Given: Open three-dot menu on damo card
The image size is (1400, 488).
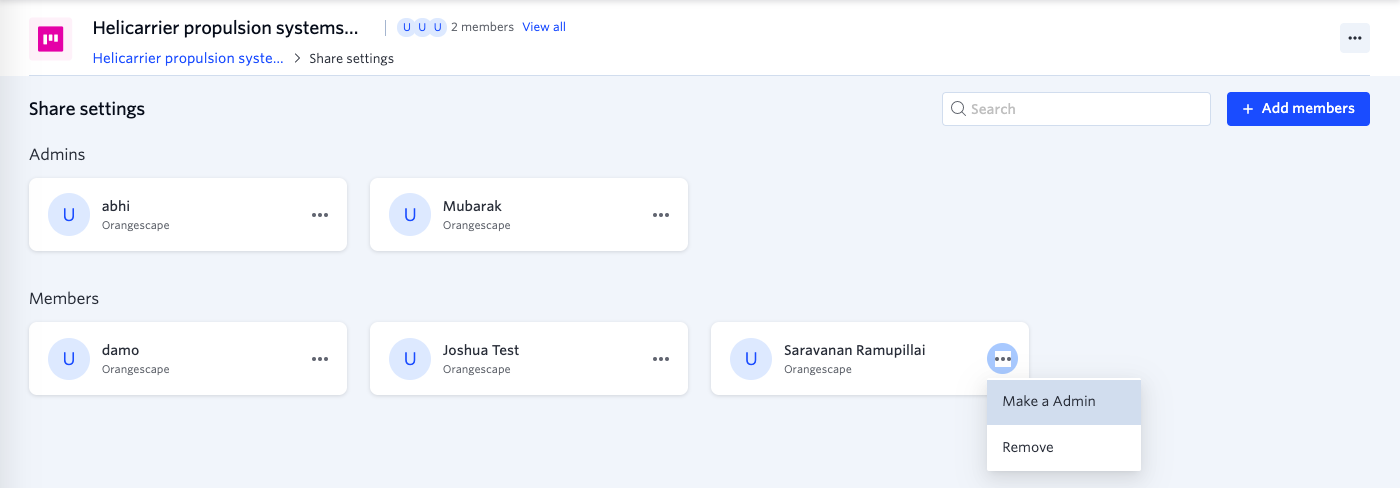Looking at the screenshot, I should (320, 359).
